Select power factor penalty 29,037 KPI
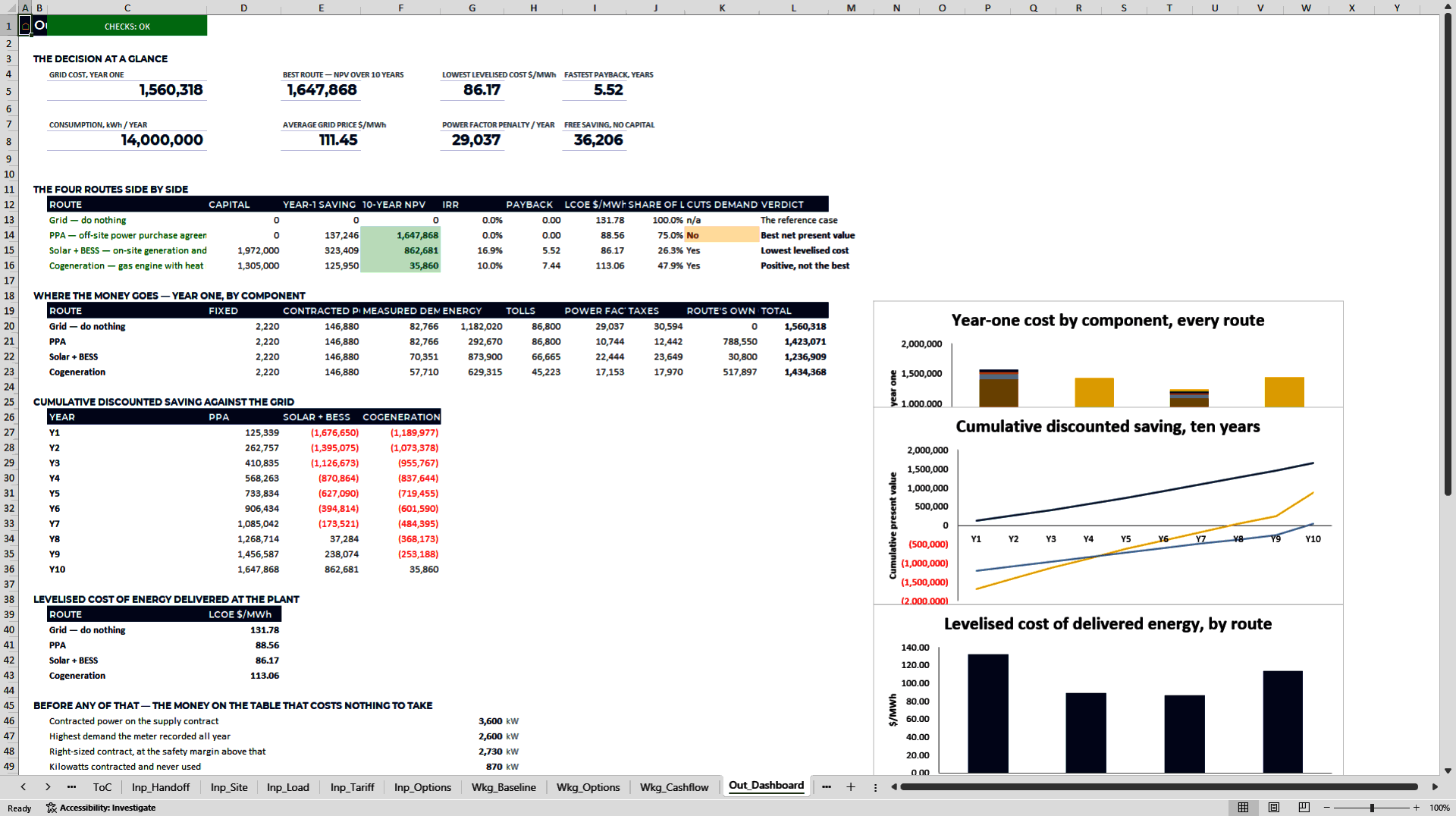1456x816 pixels. [x=472, y=140]
